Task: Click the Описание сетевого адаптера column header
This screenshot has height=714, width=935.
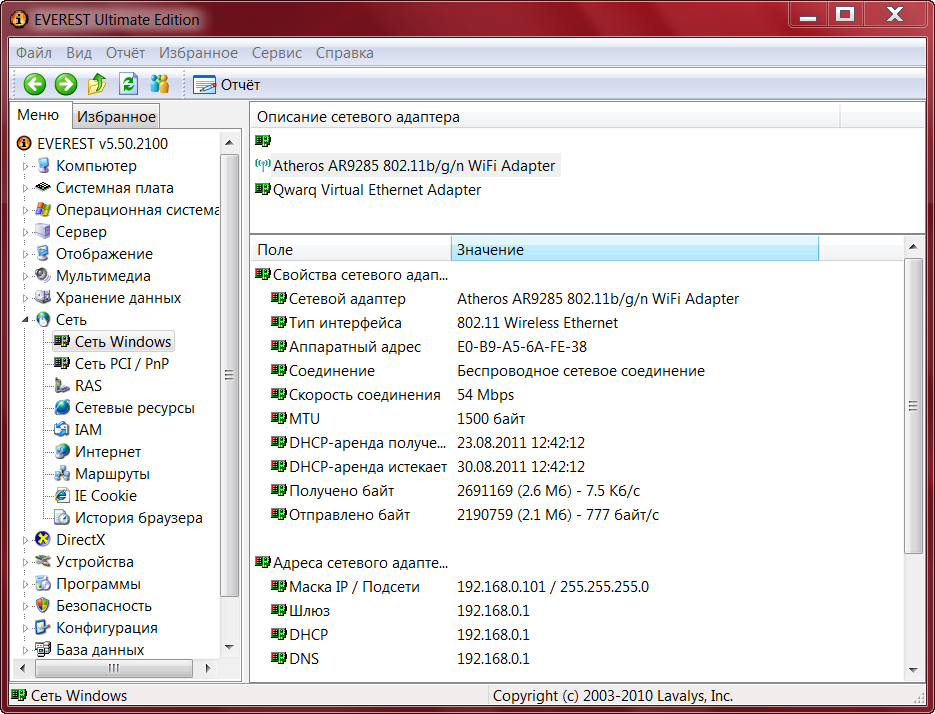Action: [545, 117]
